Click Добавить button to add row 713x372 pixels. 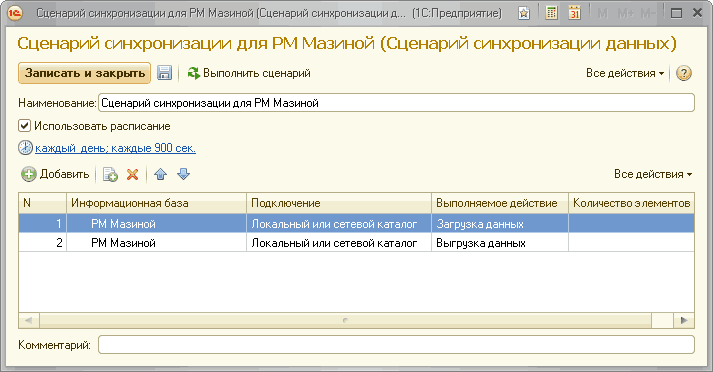click(x=55, y=174)
